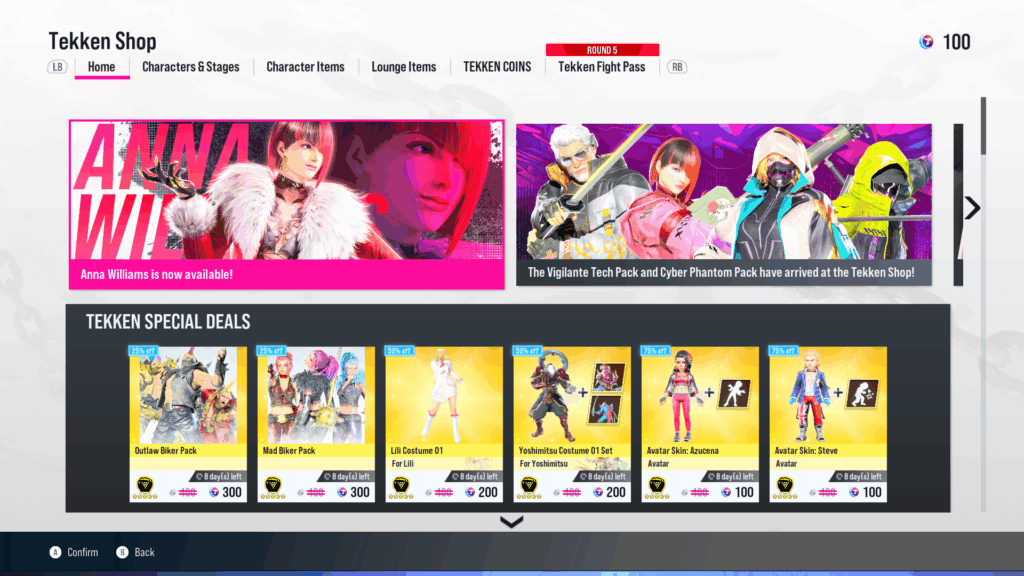Viewport: 1024px width, 576px height.
Task: Click the coin icon beside Yoshimitsu 200 price
Action: pos(598,492)
